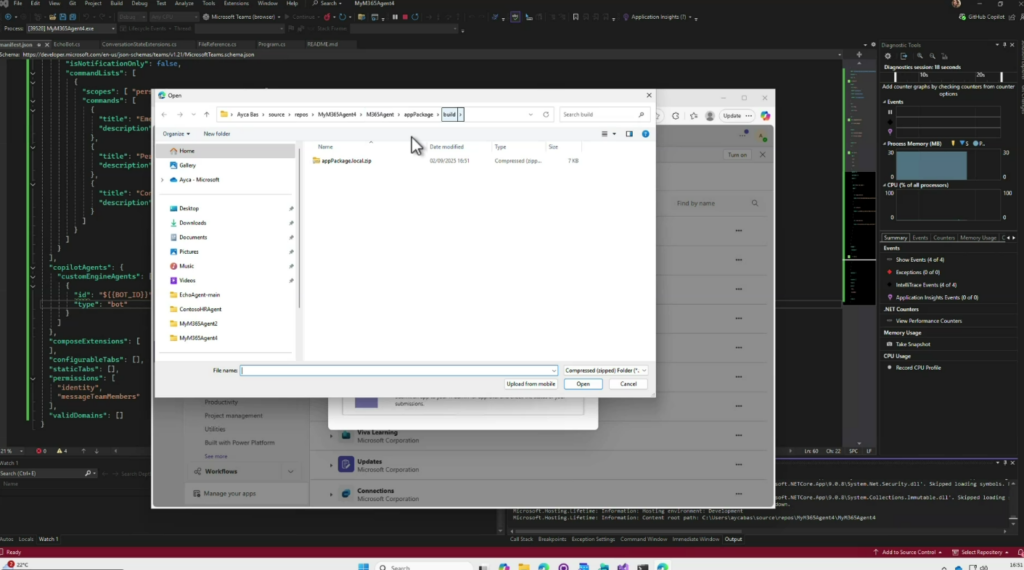Zoom in on the diagnostics timeline
1024x570 pixels.
click(x=920, y=56)
